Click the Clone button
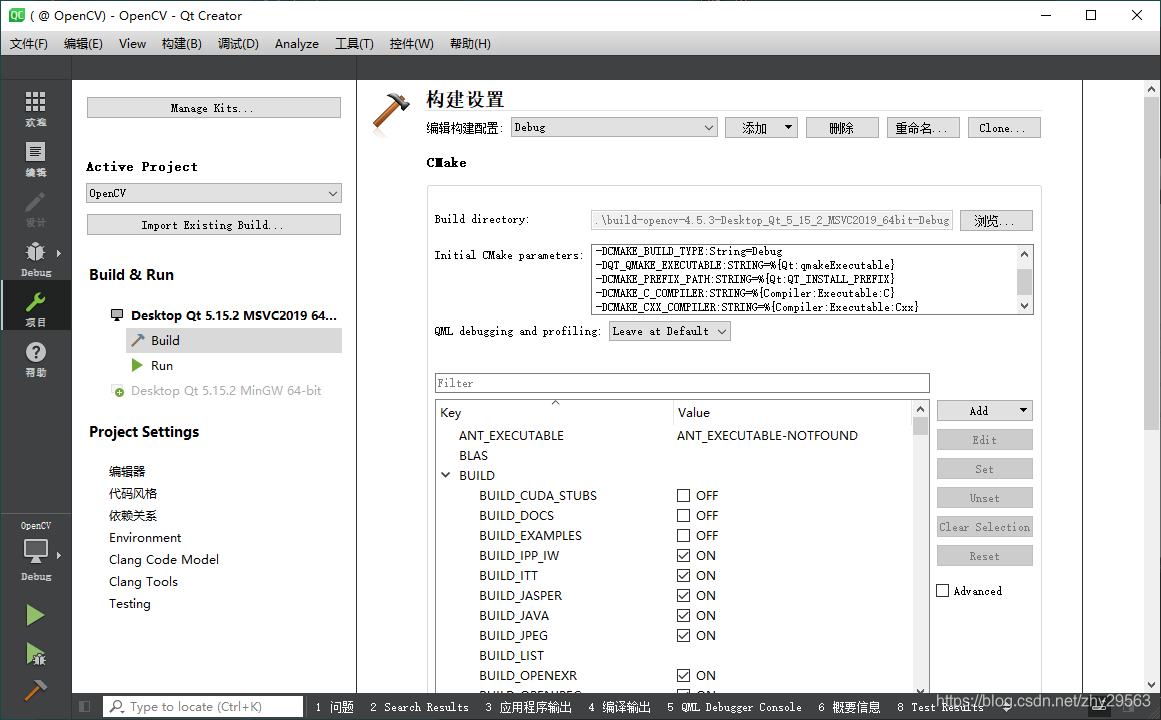Screen dimensions: 1161x720 [x=1004, y=127]
